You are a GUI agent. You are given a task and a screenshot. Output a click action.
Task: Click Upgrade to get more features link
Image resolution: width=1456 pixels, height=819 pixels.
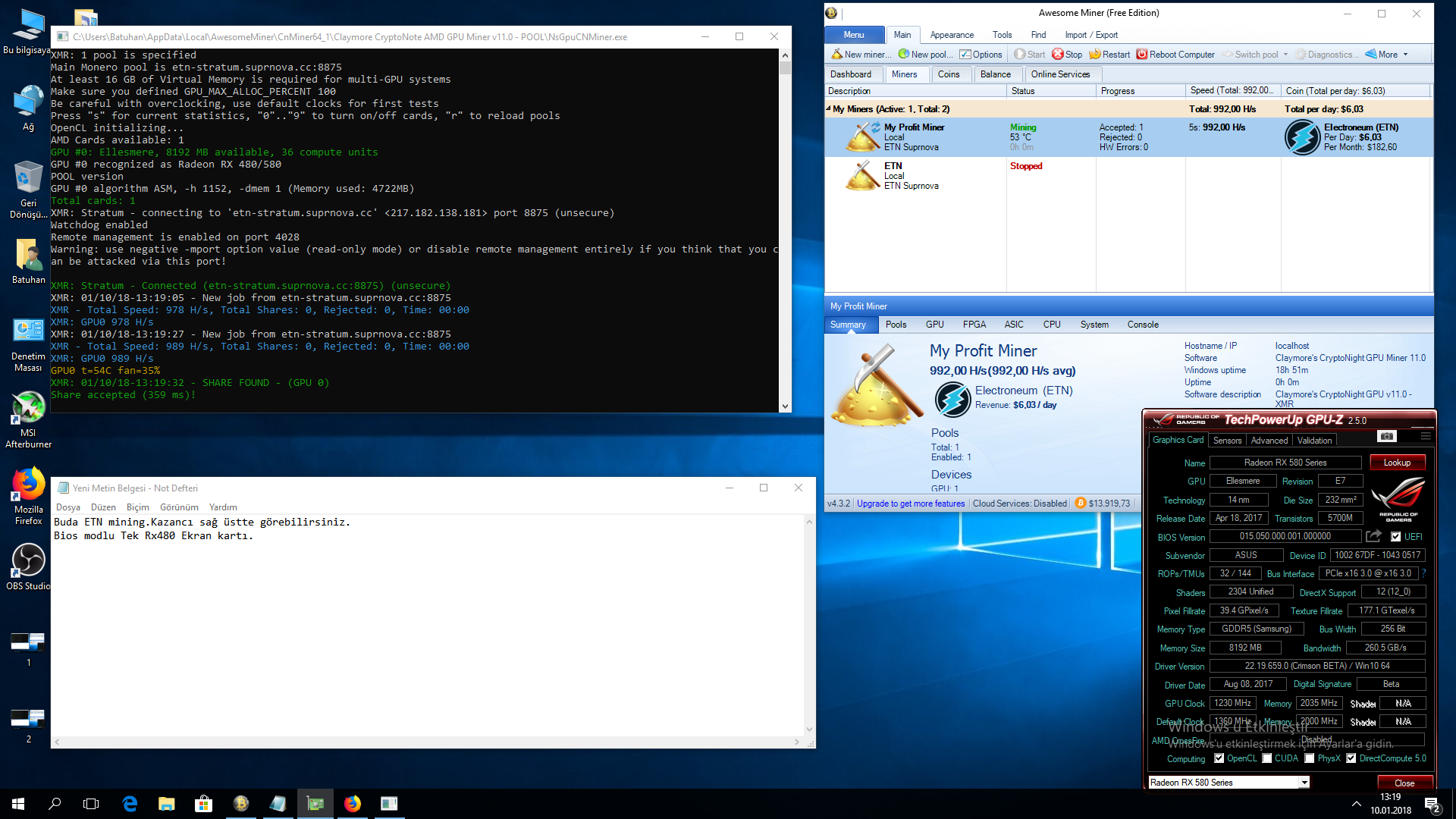(x=911, y=504)
